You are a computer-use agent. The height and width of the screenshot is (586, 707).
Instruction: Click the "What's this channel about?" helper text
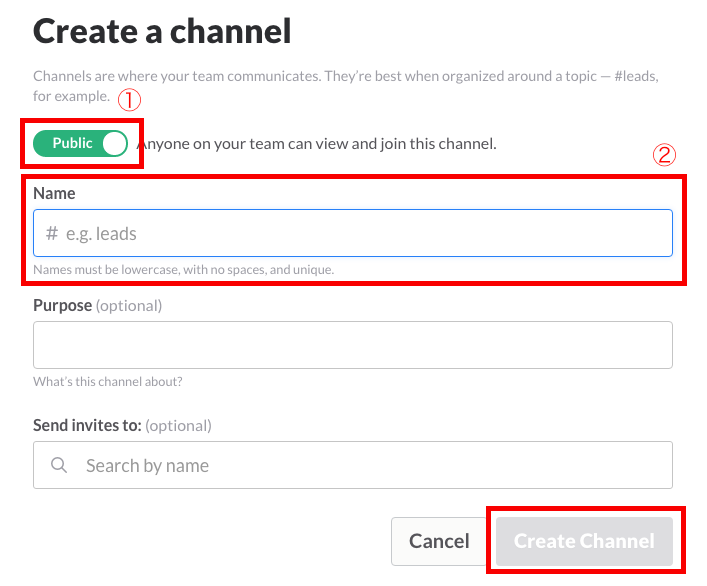[108, 381]
